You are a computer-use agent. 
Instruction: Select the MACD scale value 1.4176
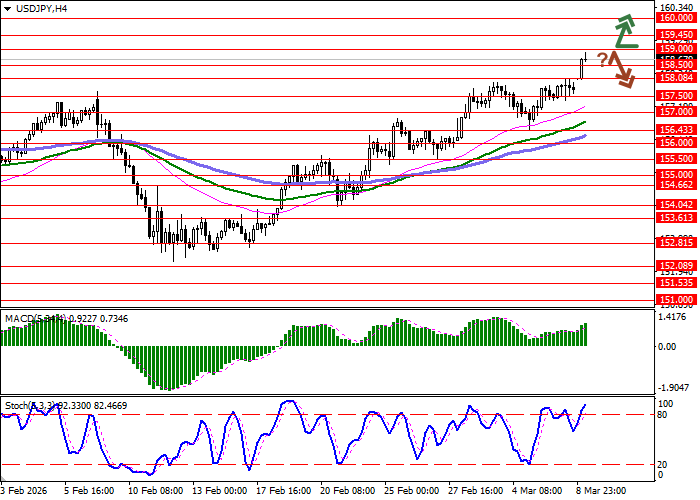[x=674, y=317]
